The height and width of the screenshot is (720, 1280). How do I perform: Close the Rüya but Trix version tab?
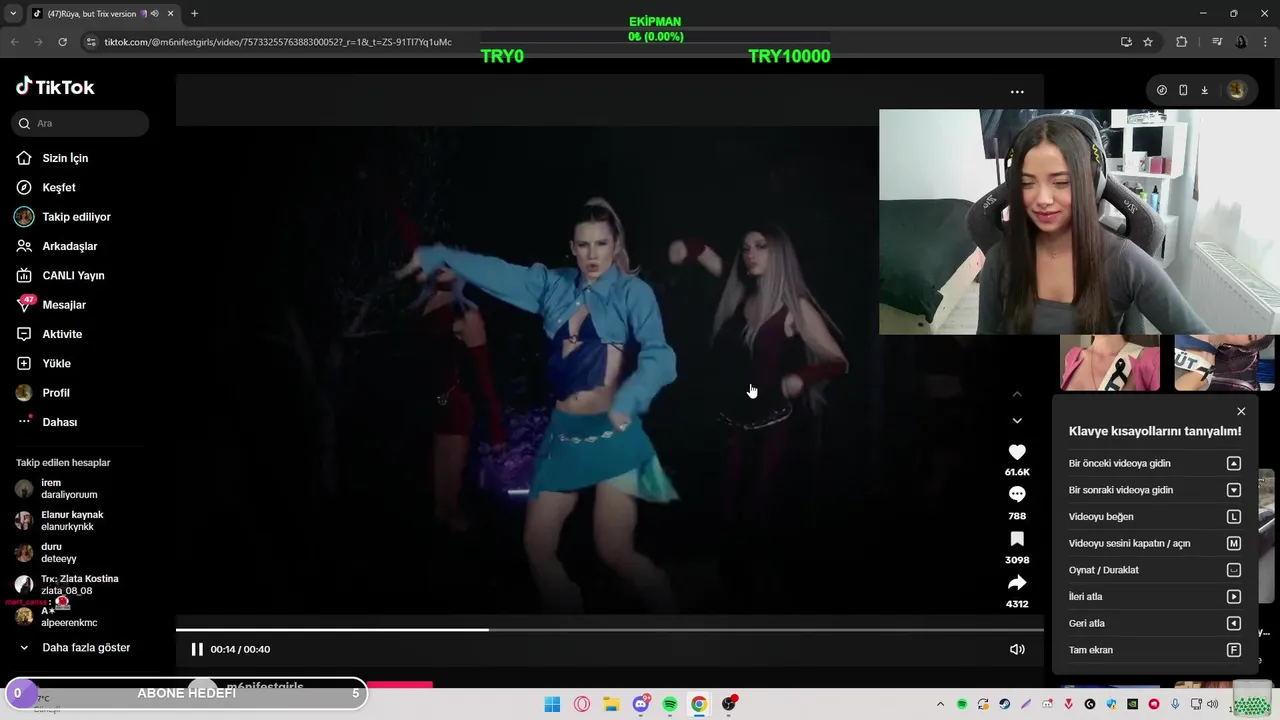coord(170,14)
